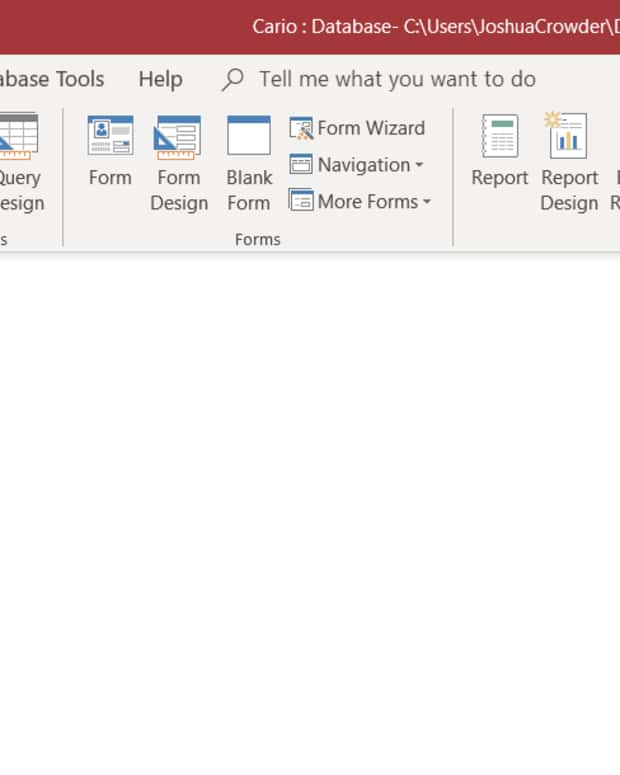The image size is (620, 775).
Task: Switch to the Database Tools tab
Action: pyautogui.click(x=52, y=79)
